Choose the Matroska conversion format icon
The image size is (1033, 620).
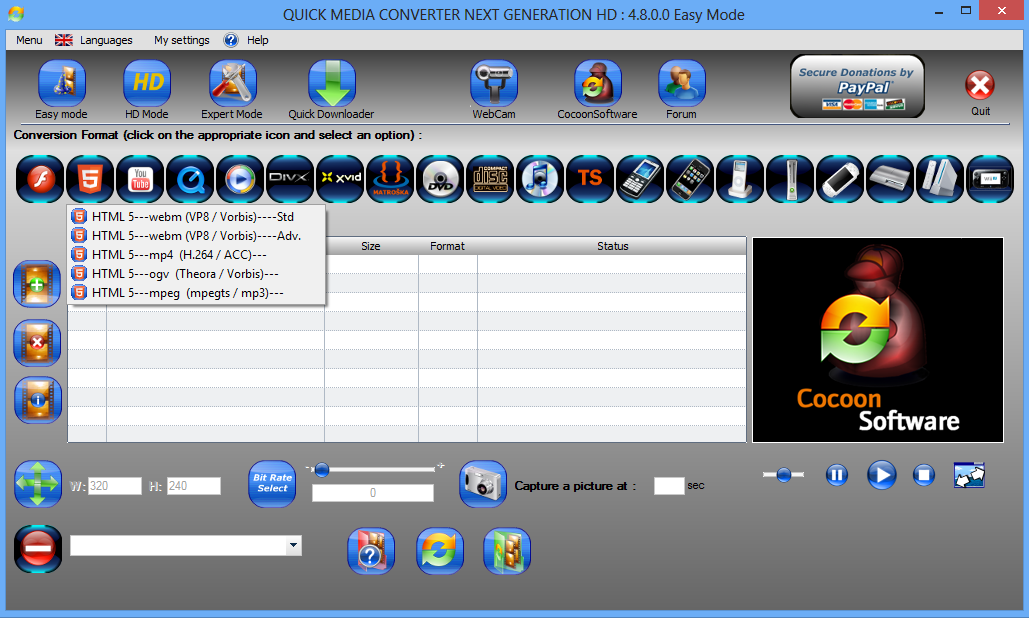pyautogui.click(x=390, y=179)
